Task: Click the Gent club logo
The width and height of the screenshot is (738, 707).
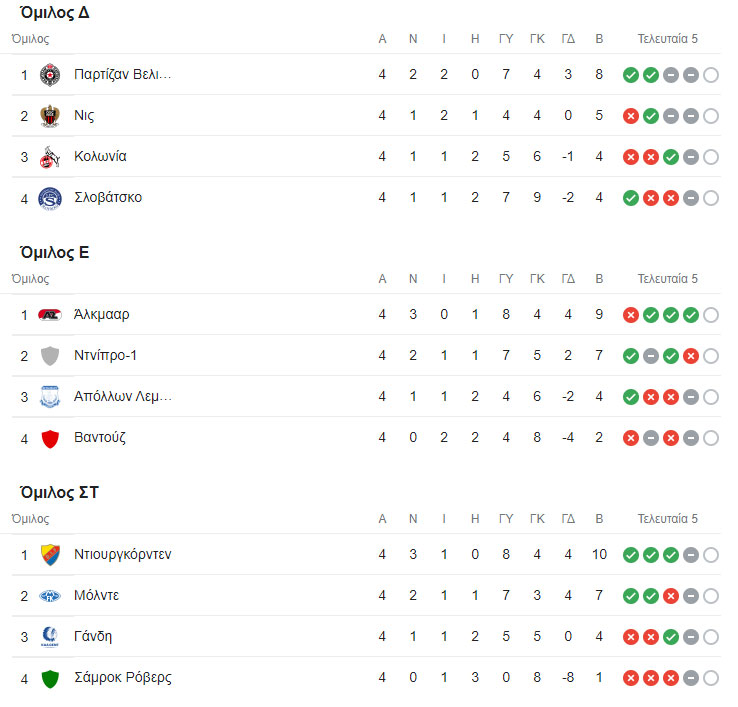Action: tap(49, 637)
